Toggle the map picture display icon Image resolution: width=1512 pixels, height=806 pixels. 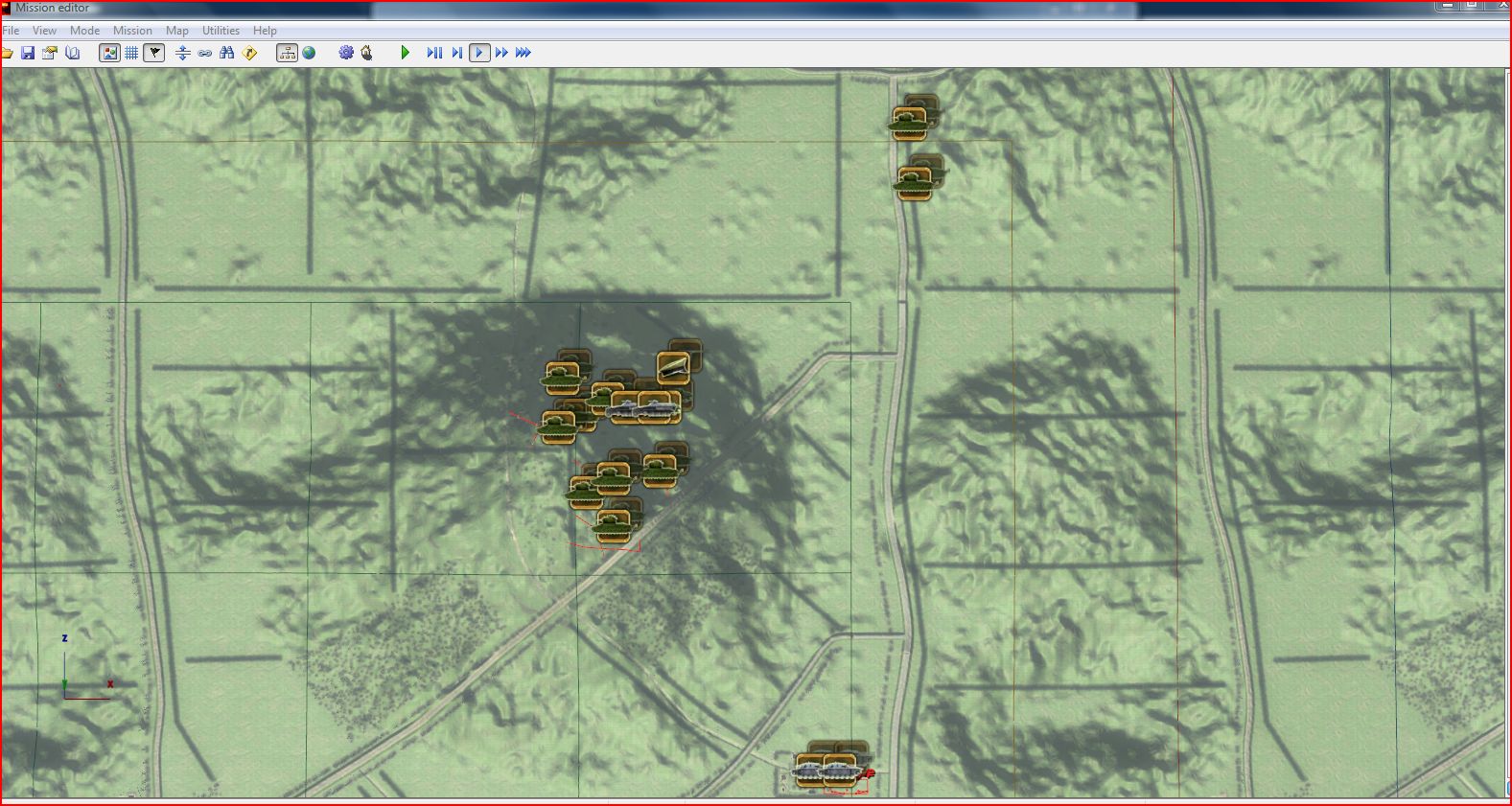(110, 53)
